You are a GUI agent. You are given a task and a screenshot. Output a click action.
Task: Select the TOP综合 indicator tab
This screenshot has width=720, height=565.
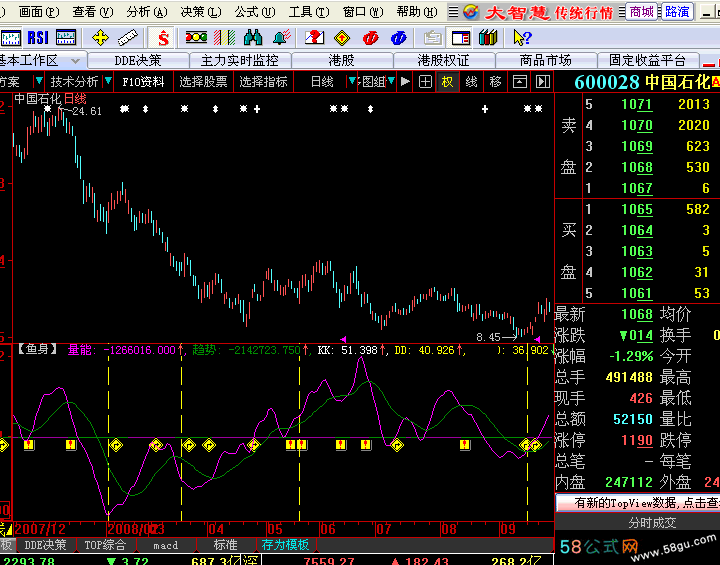(105, 545)
